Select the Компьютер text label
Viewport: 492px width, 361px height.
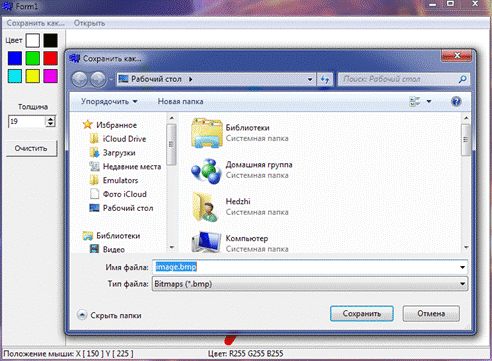tap(247, 238)
